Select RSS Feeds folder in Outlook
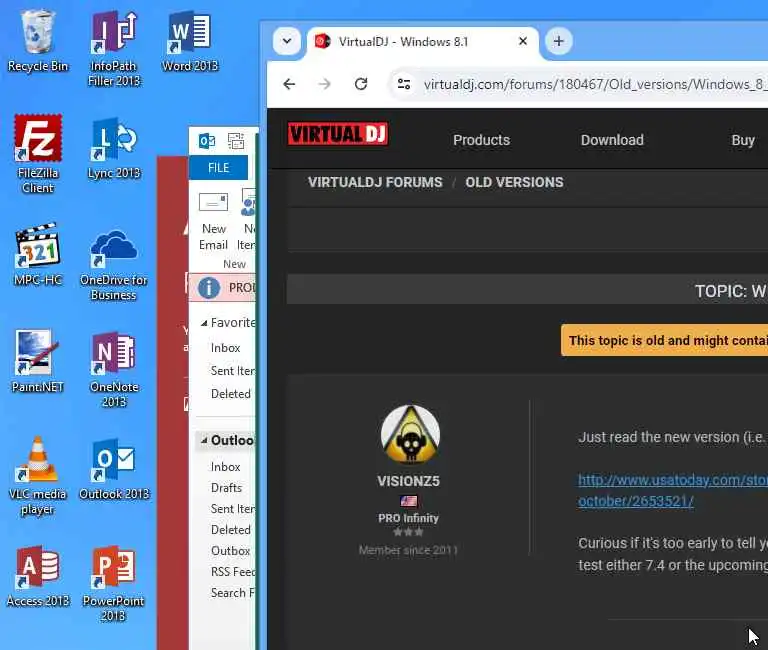The height and width of the screenshot is (650, 768). point(233,572)
